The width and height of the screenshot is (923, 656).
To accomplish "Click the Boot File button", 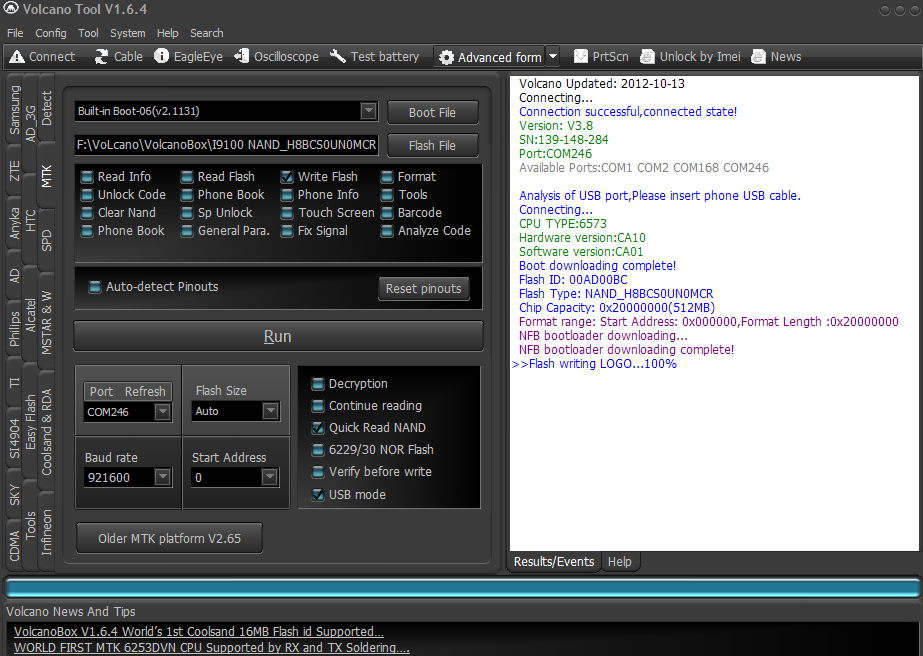I will pyautogui.click(x=433, y=112).
